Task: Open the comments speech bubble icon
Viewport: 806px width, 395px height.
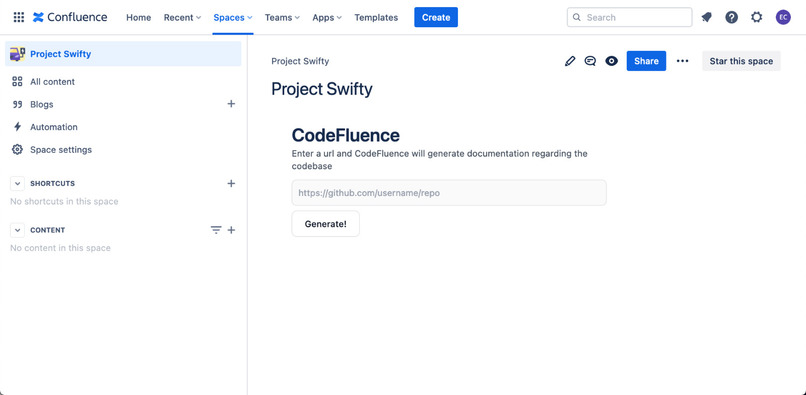Action: tap(590, 61)
